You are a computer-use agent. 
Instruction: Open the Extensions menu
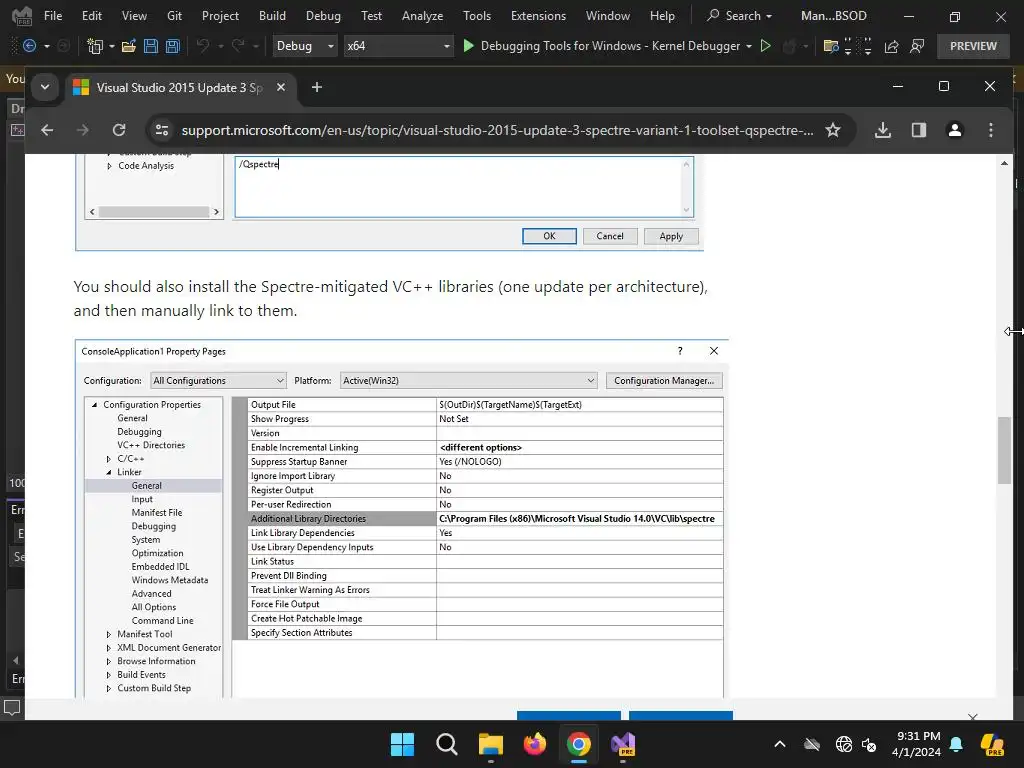point(538,16)
